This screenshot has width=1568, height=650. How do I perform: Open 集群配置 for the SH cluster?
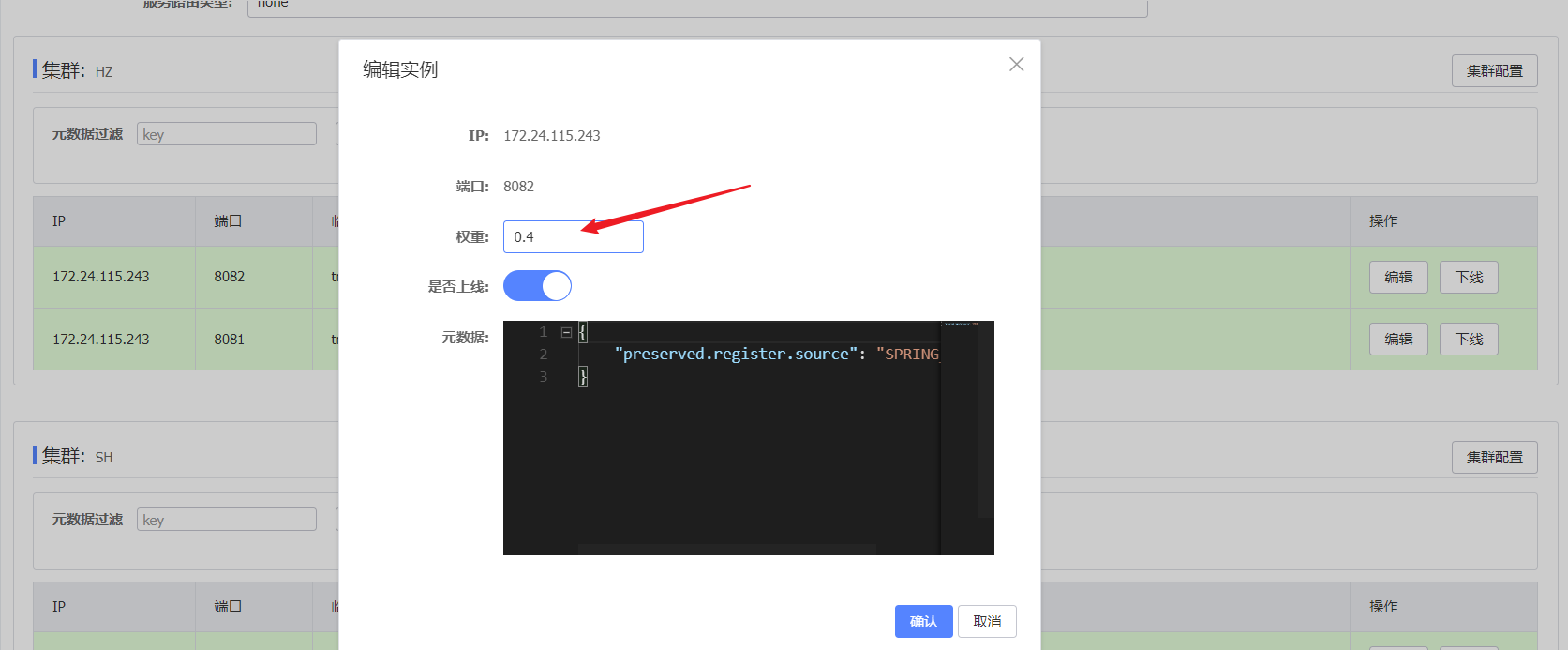[x=1494, y=458]
